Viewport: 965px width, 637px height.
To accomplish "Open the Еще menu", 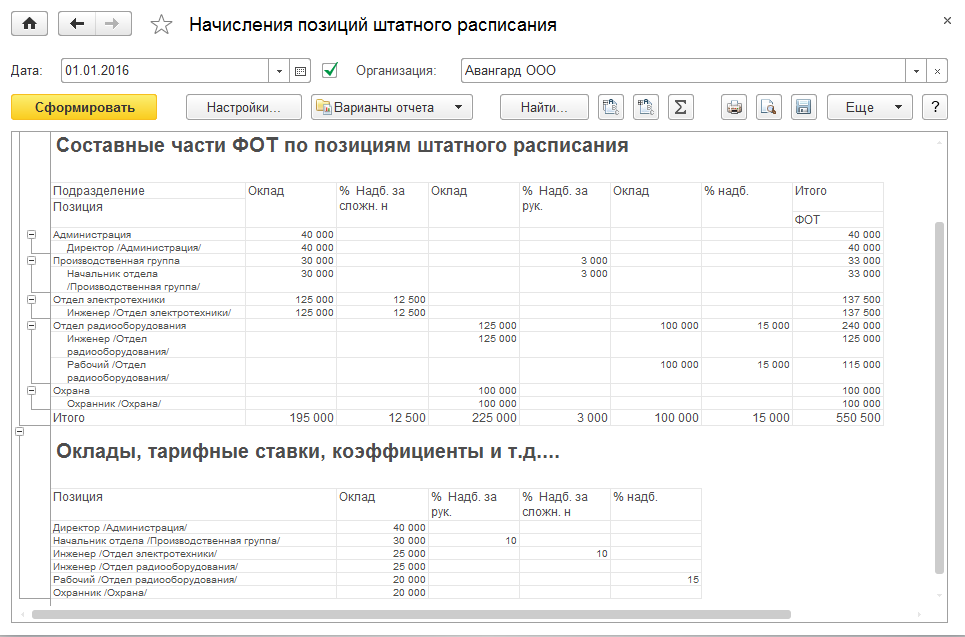I will (x=869, y=107).
